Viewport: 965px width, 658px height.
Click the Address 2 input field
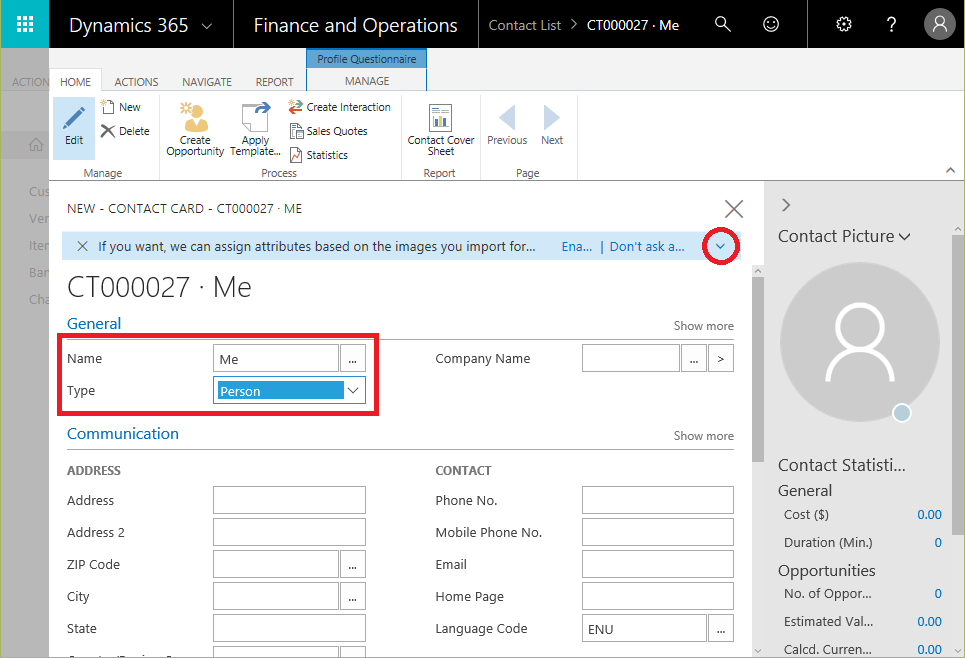289,532
